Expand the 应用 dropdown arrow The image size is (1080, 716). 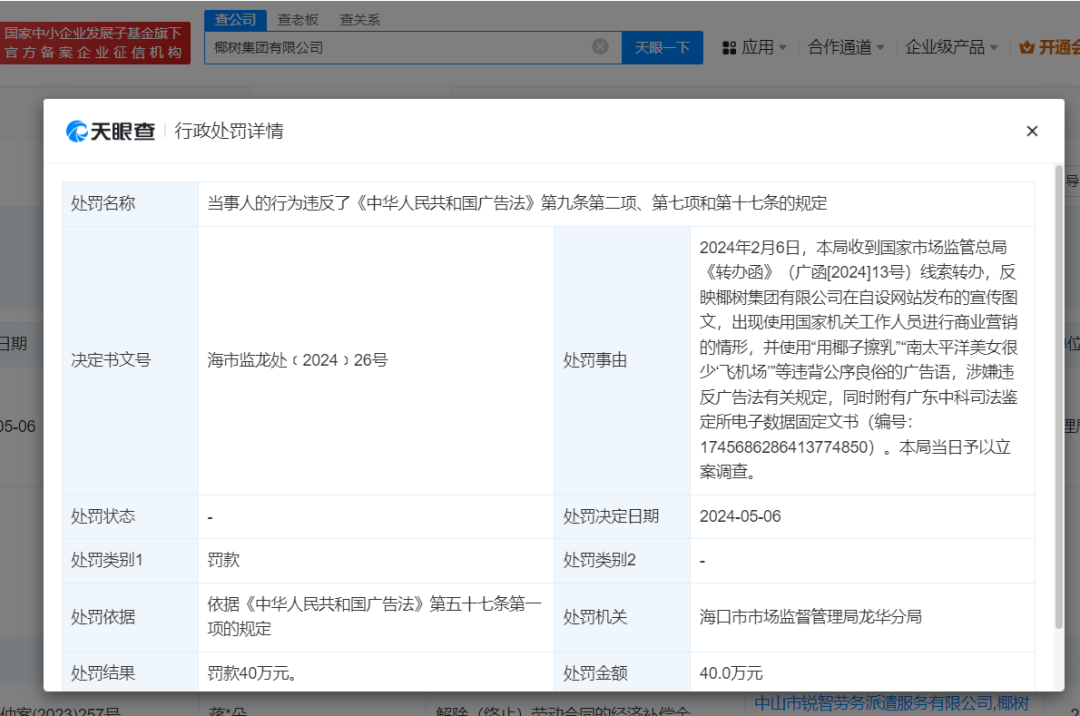click(x=783, y=47)
